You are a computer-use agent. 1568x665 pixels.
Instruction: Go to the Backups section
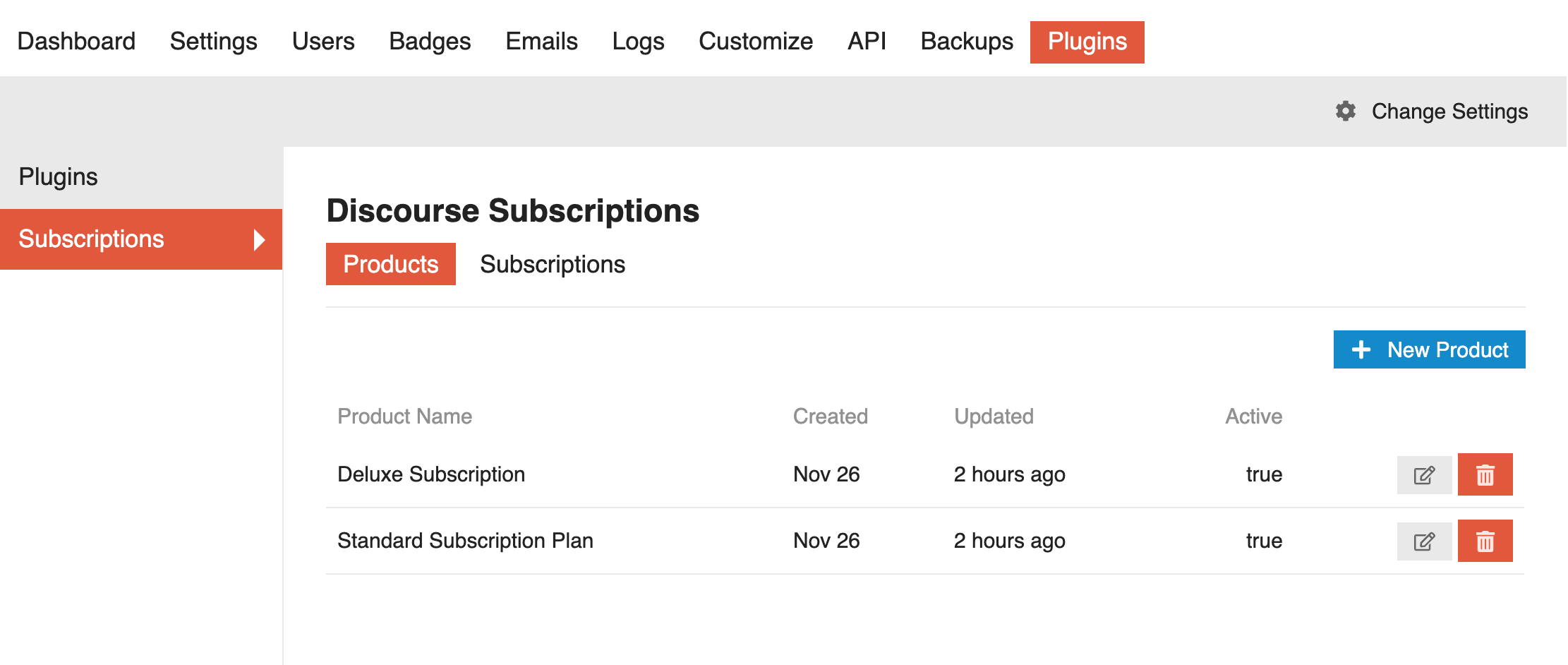pos(967,41)
